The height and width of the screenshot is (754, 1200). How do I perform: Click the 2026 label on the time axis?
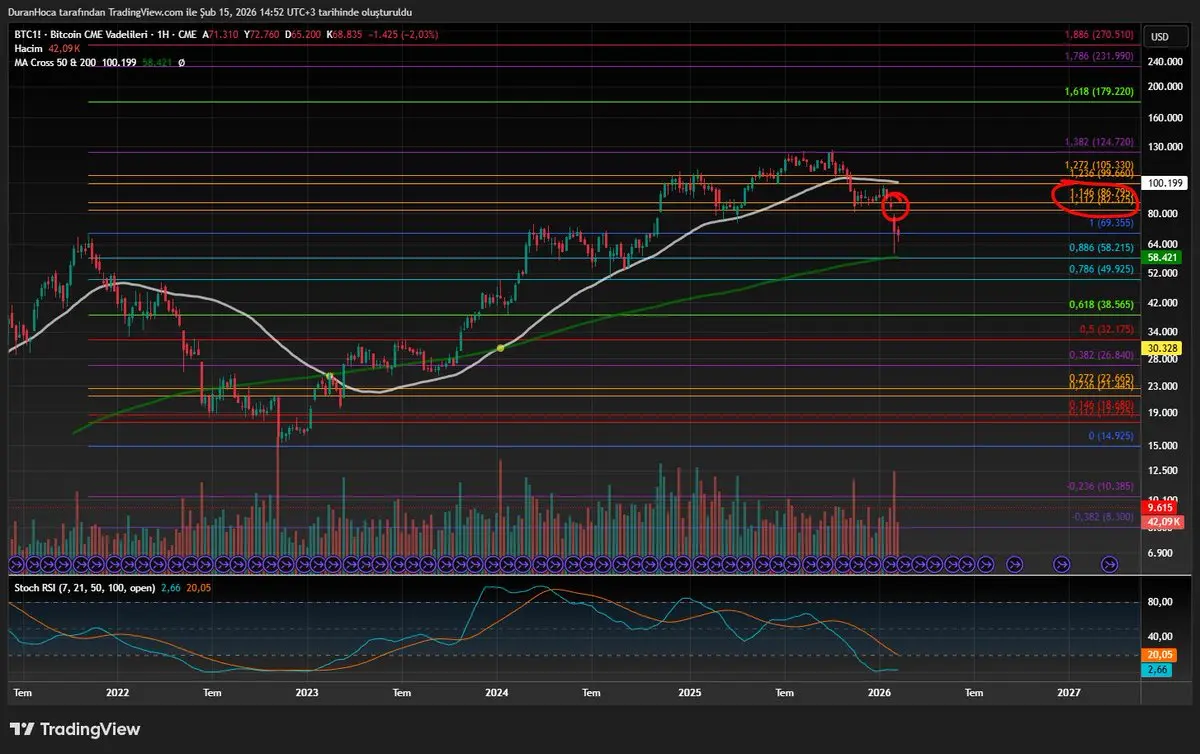click(879, 692)
